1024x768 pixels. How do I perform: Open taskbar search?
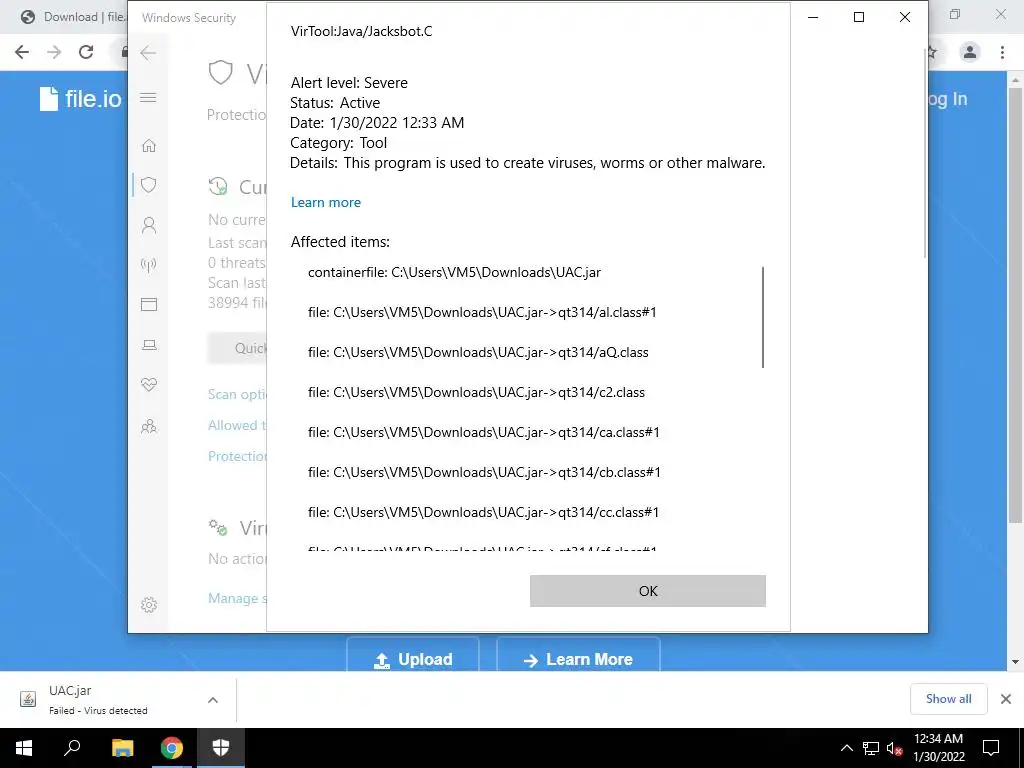[72, 748]
